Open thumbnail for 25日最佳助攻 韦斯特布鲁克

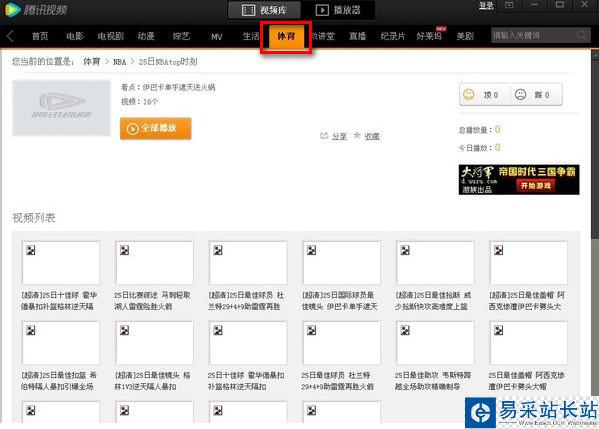[435, 343]
